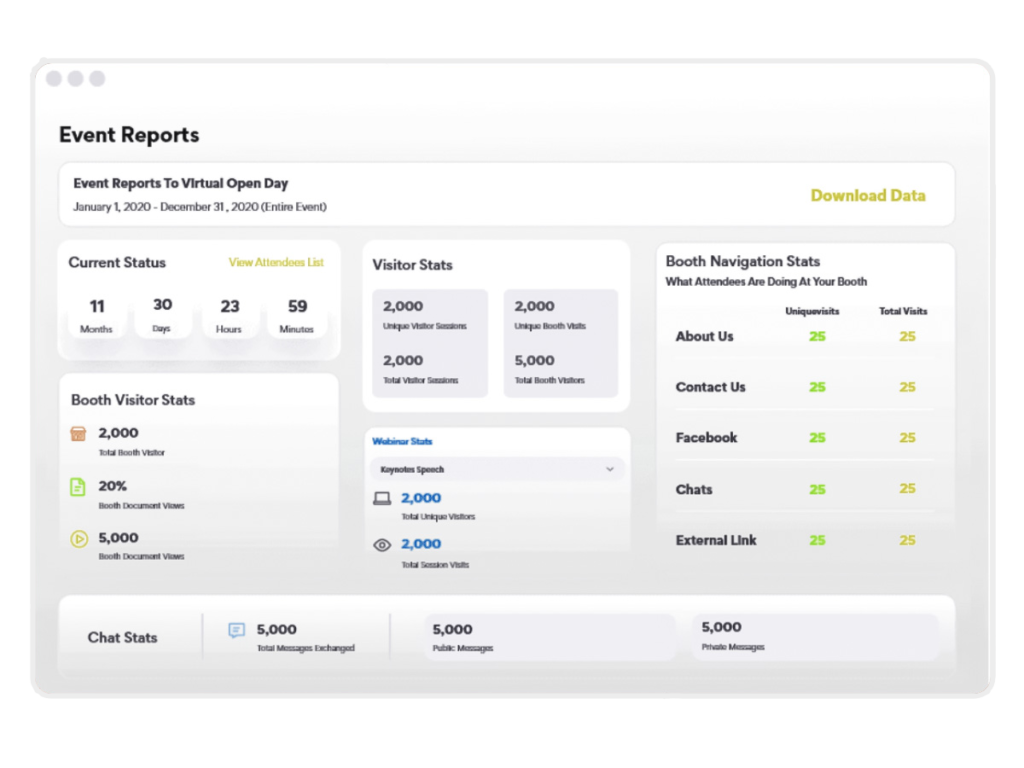Click Chats unique visits value 25

[818, 489]
